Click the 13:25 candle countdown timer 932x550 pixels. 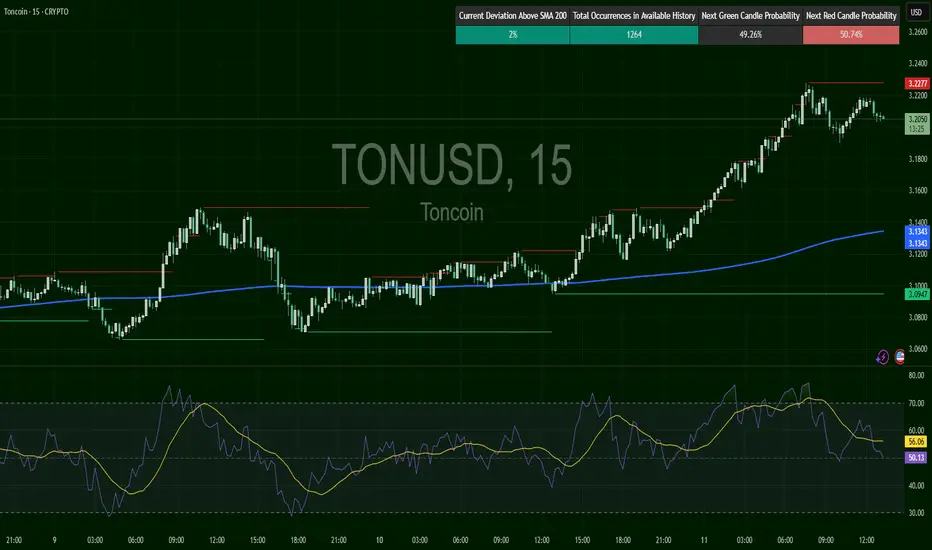coord(917,129)
